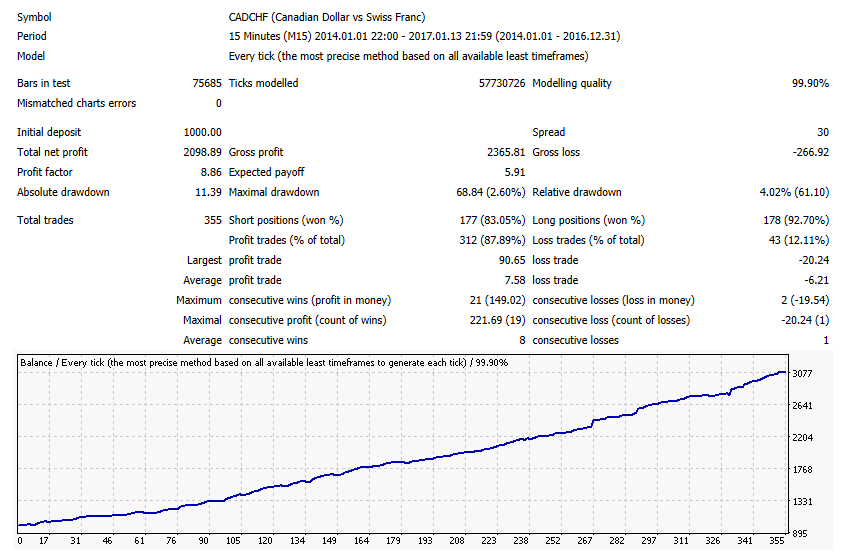Click the Modelling quality value 99.90%

click(810, 83)
